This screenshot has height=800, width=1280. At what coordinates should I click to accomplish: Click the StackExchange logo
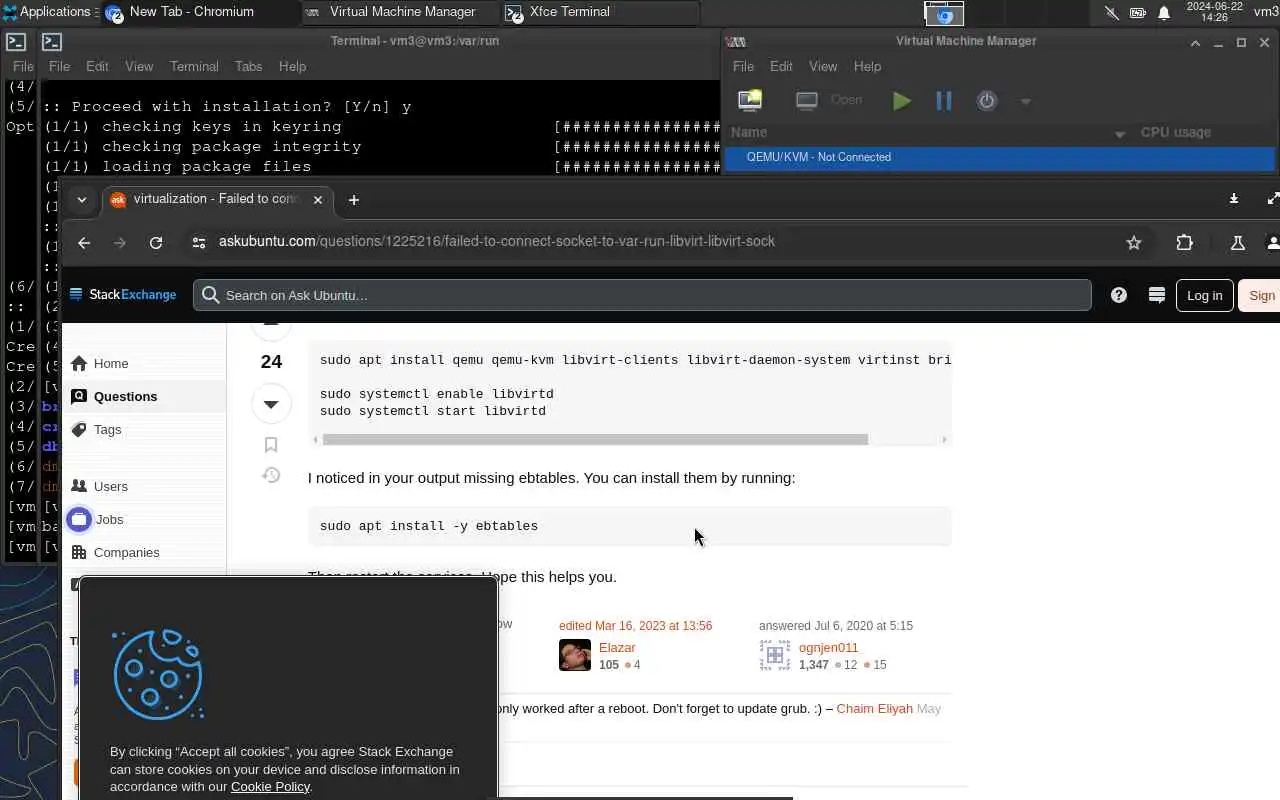pos(123,295)
